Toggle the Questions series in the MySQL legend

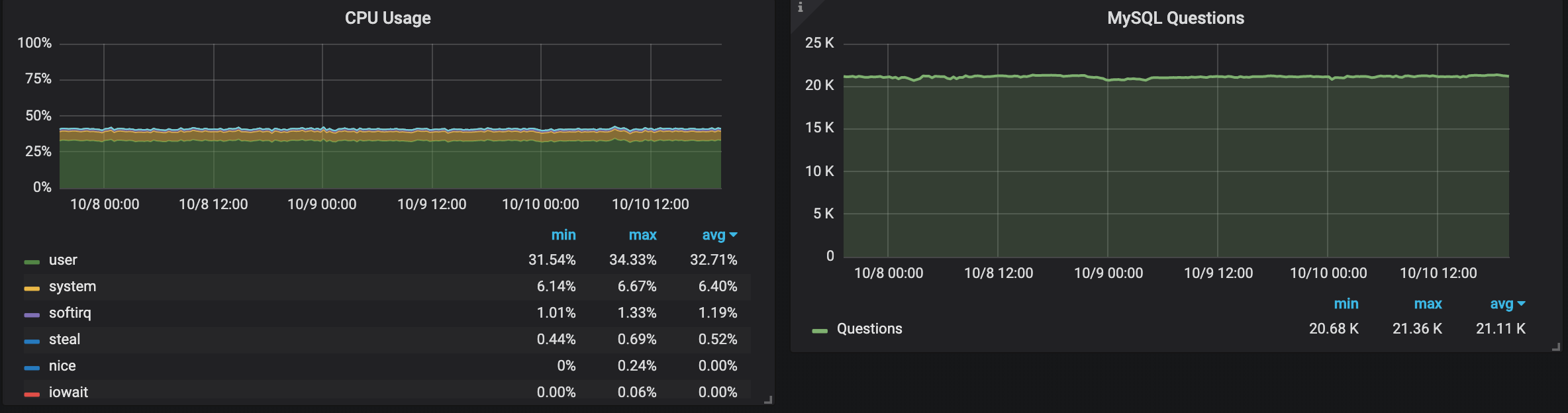tap(869, 329)
